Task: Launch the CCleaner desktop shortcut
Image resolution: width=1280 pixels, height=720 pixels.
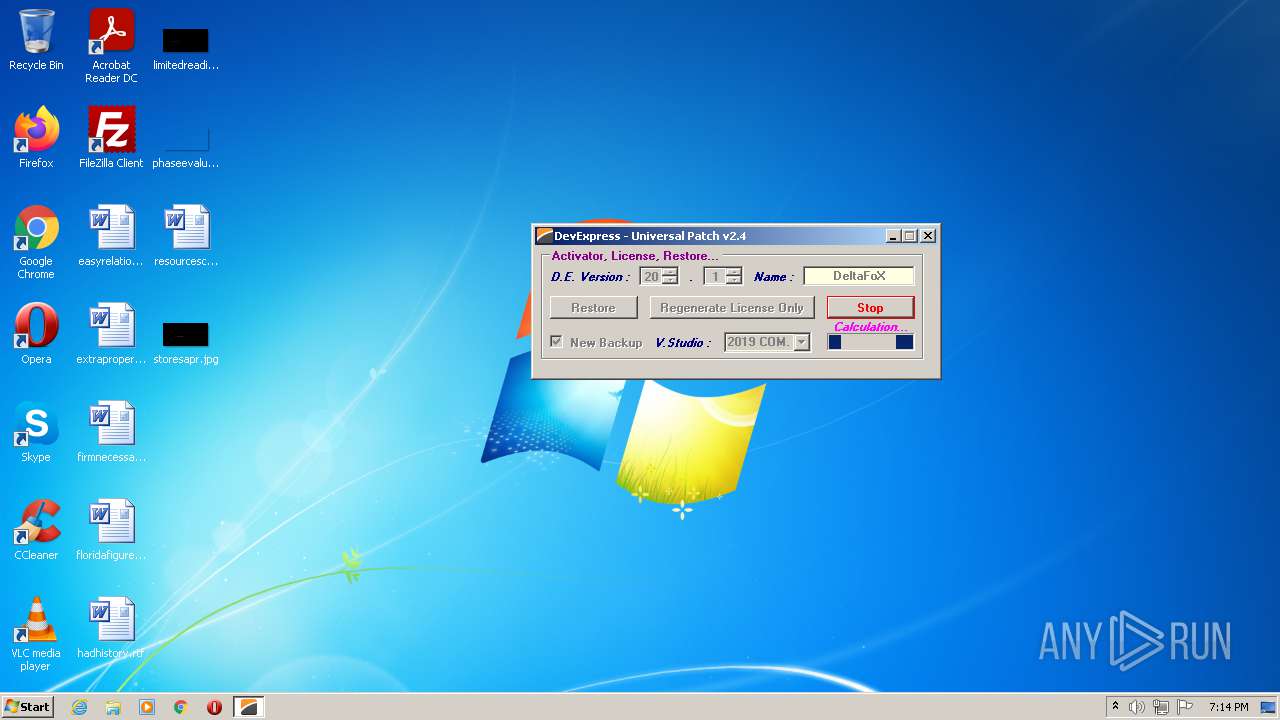Action: click(36, 530)
